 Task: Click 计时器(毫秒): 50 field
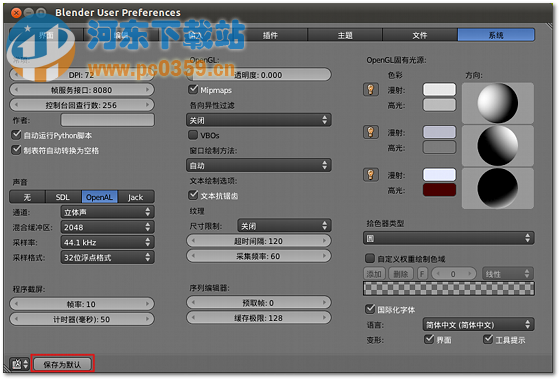coord(82,319)
